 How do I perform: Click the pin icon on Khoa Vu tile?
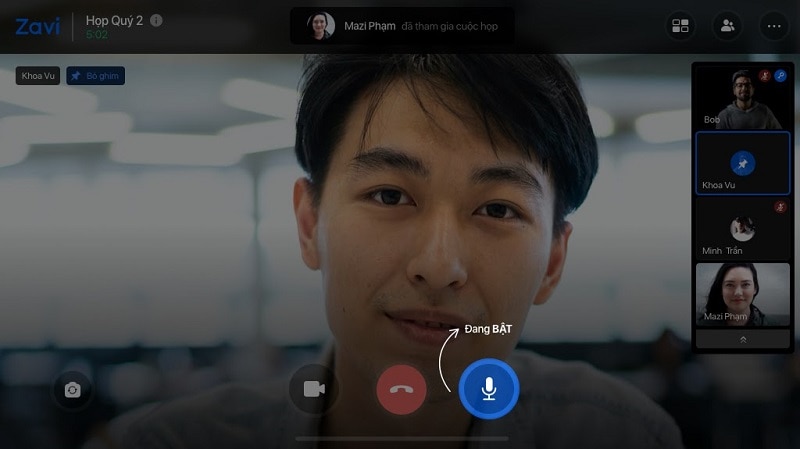pyautogui.click(x=743, y=164)
